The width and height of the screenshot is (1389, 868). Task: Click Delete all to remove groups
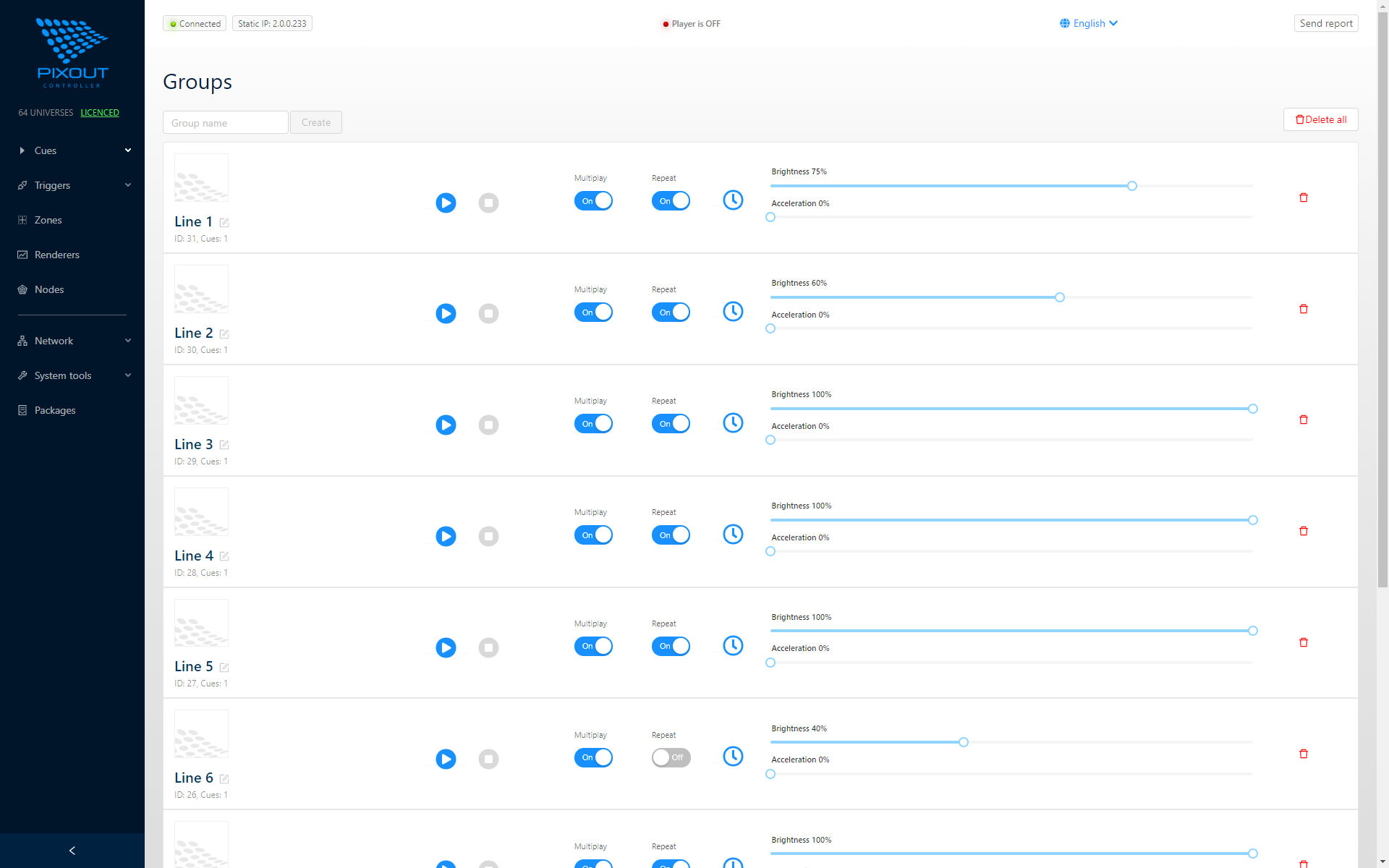[x=1320, y=119]
